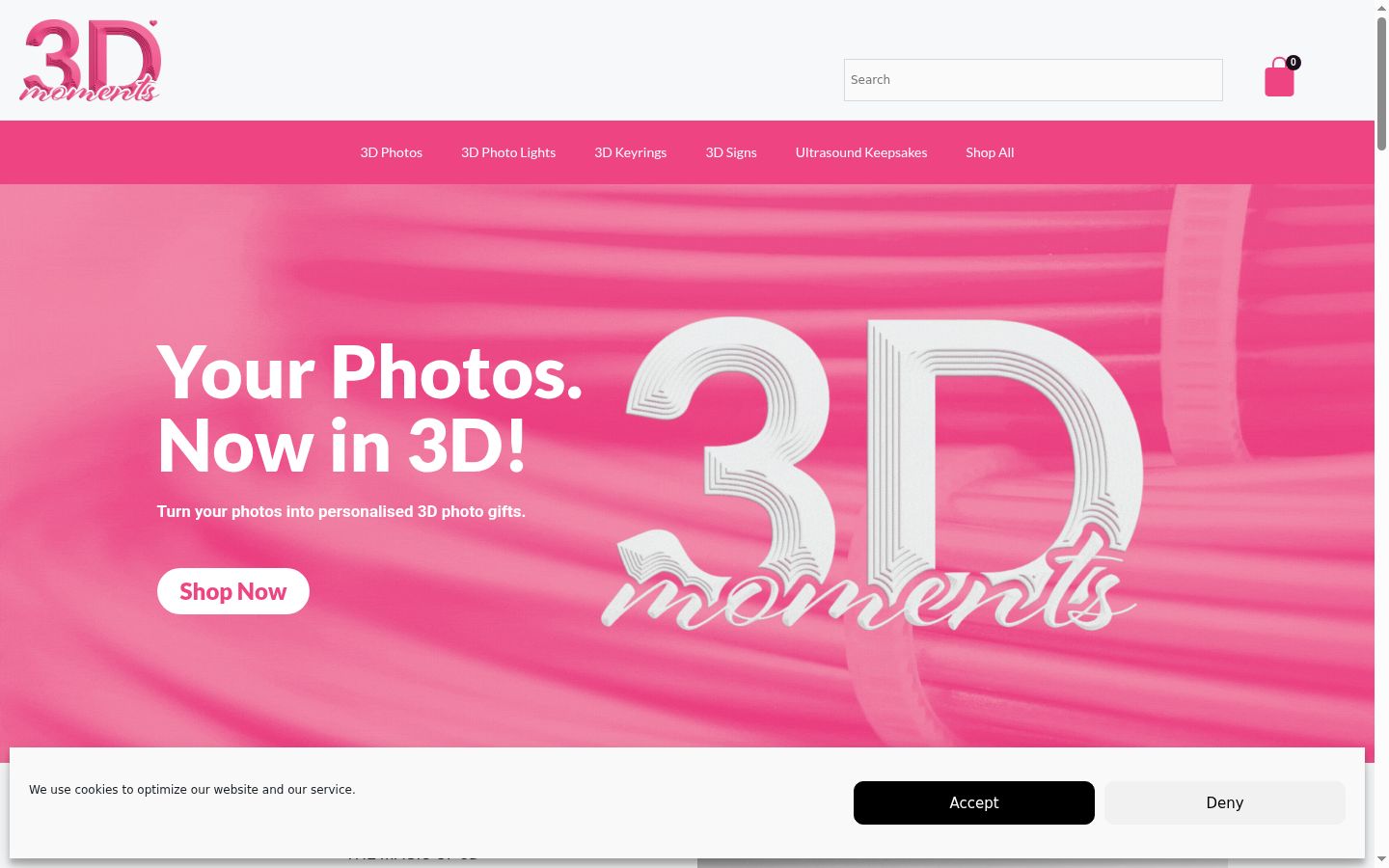Click the 3D moments logo in header

[90, 61]
